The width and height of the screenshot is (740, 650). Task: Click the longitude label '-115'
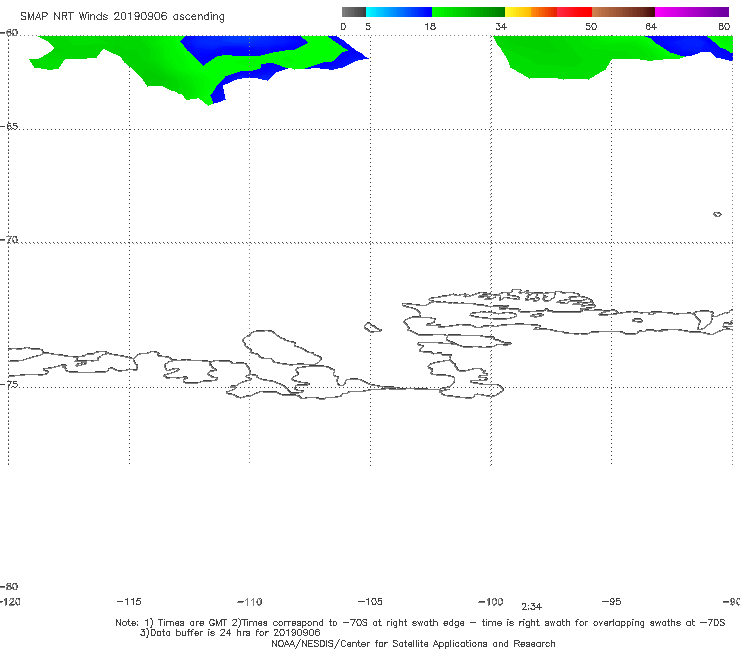click(x=129, y=601)
